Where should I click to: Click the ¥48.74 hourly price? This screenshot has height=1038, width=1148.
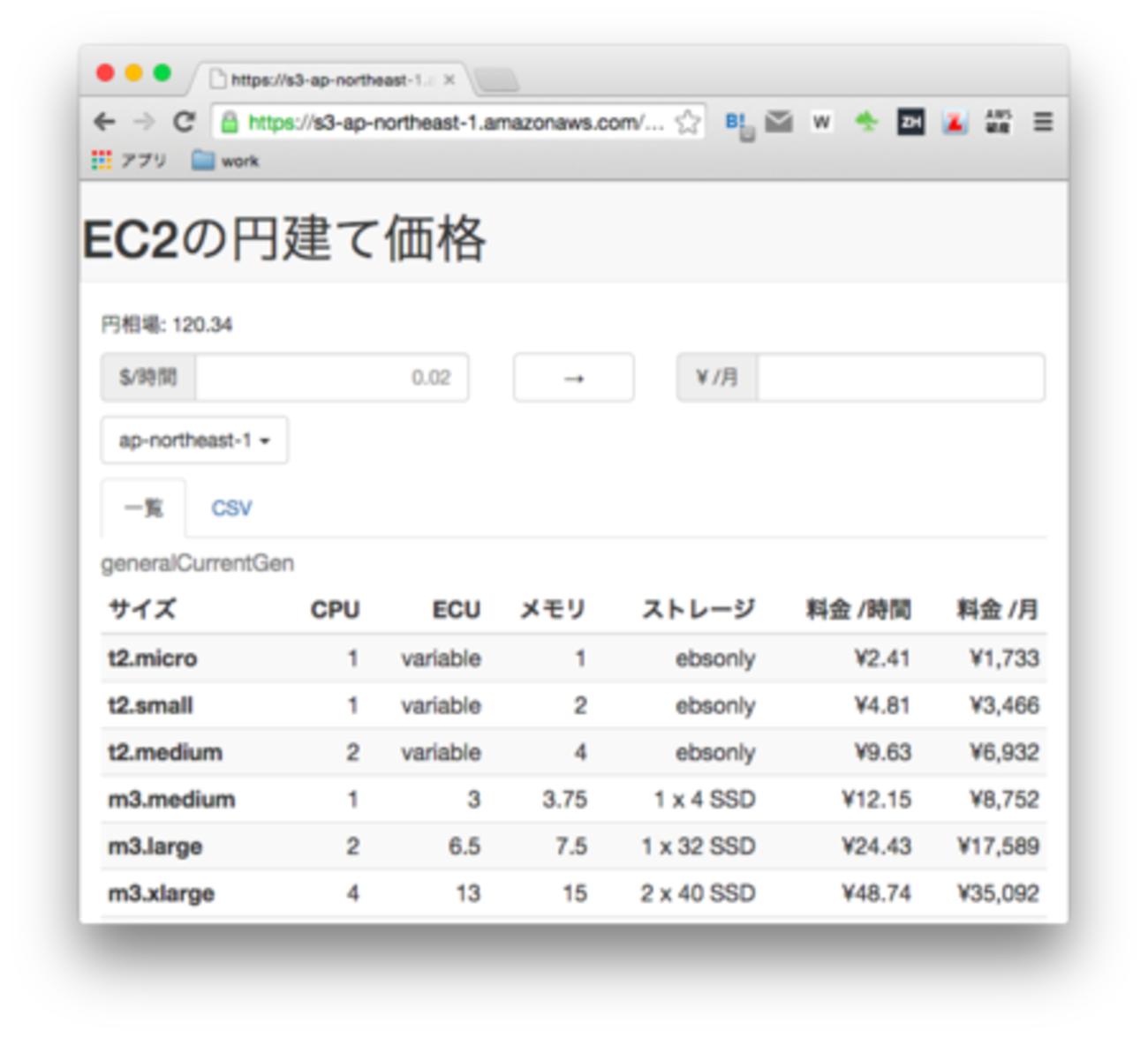pyautogui.click(x=876, y=893)
